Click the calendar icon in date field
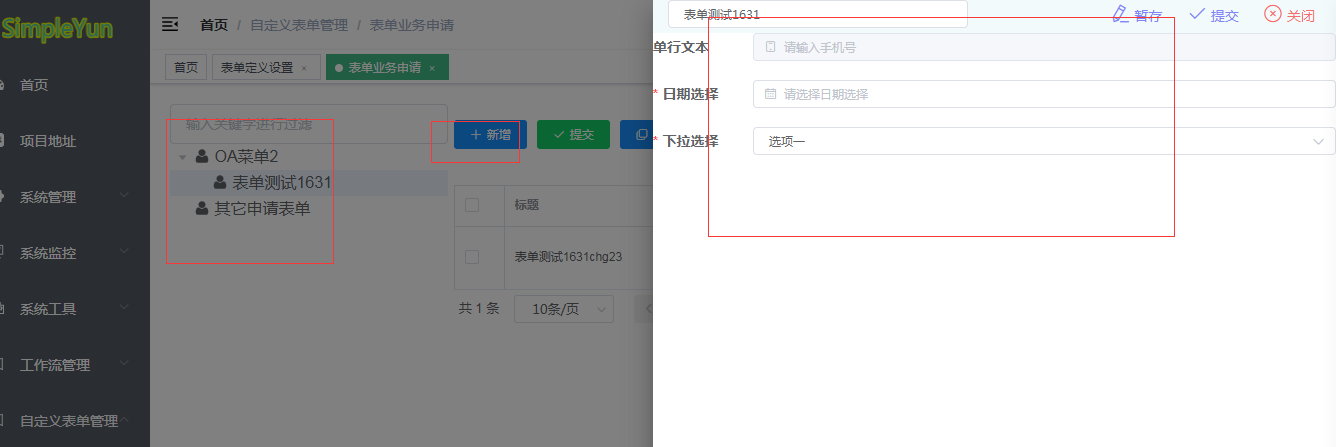Viewport: 1336px width, 447px height. 770,94
